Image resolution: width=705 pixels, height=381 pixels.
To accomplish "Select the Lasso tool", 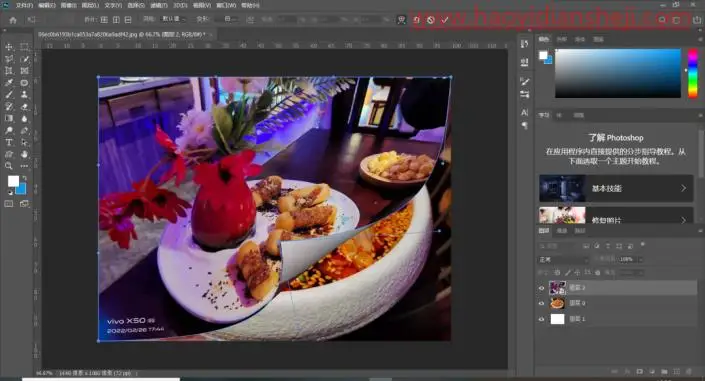I will (9, 59).
